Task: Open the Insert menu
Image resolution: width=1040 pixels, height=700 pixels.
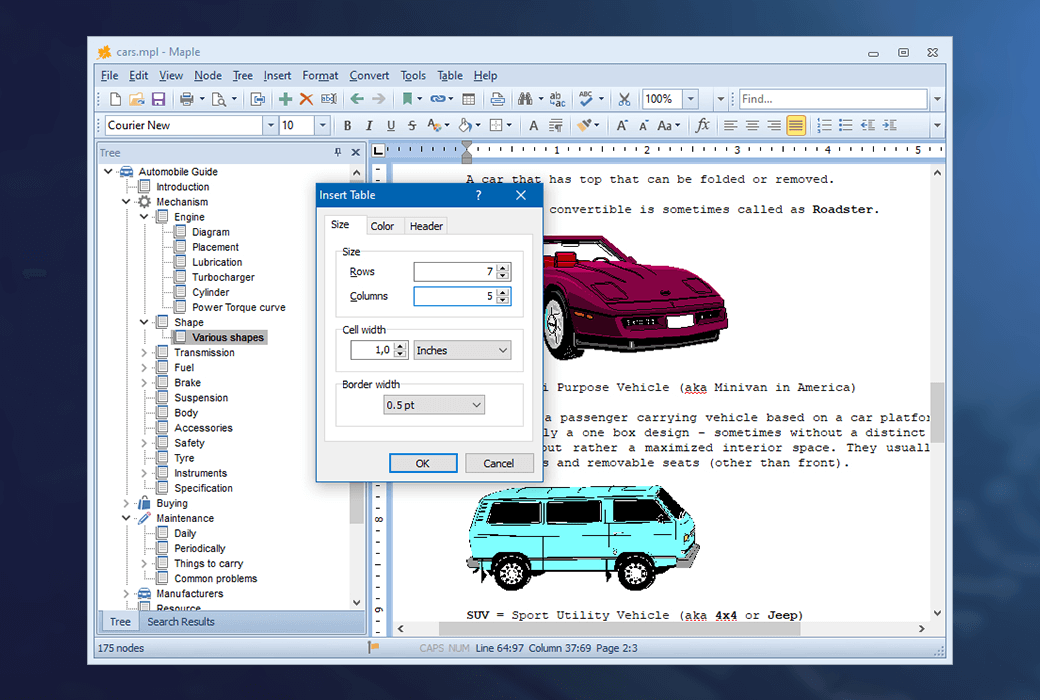Action: (x=277, y=76)
